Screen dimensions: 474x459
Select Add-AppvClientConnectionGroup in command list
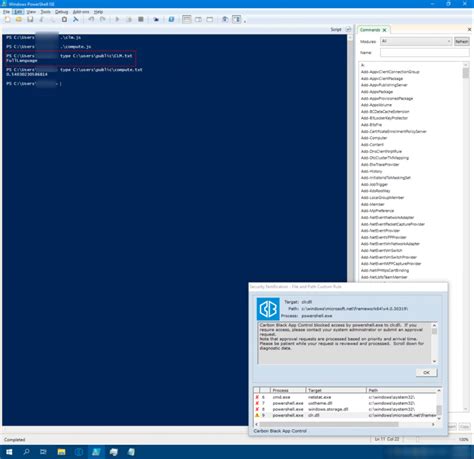point(390,72)
